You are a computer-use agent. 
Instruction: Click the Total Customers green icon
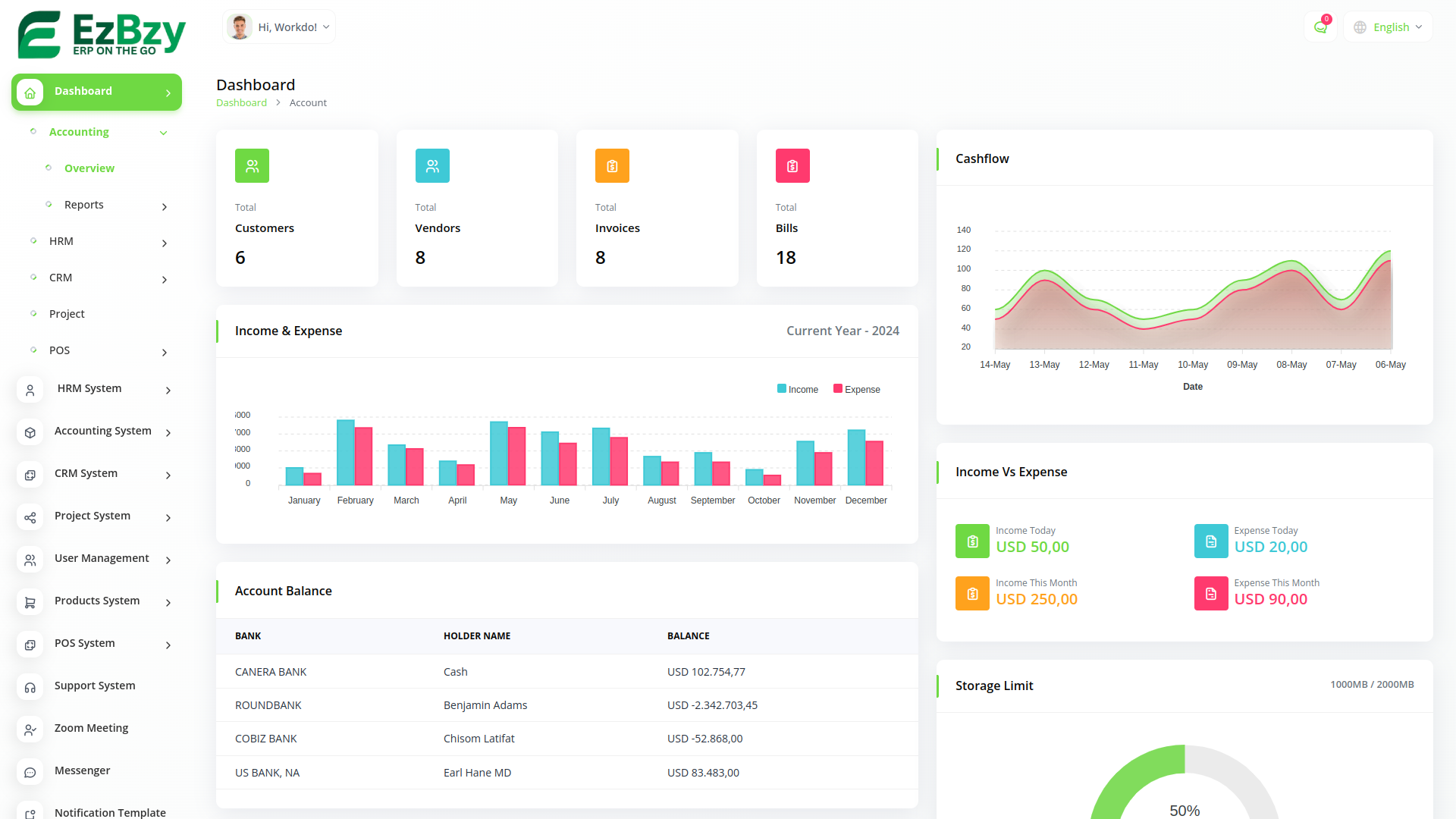click(252, 166)
